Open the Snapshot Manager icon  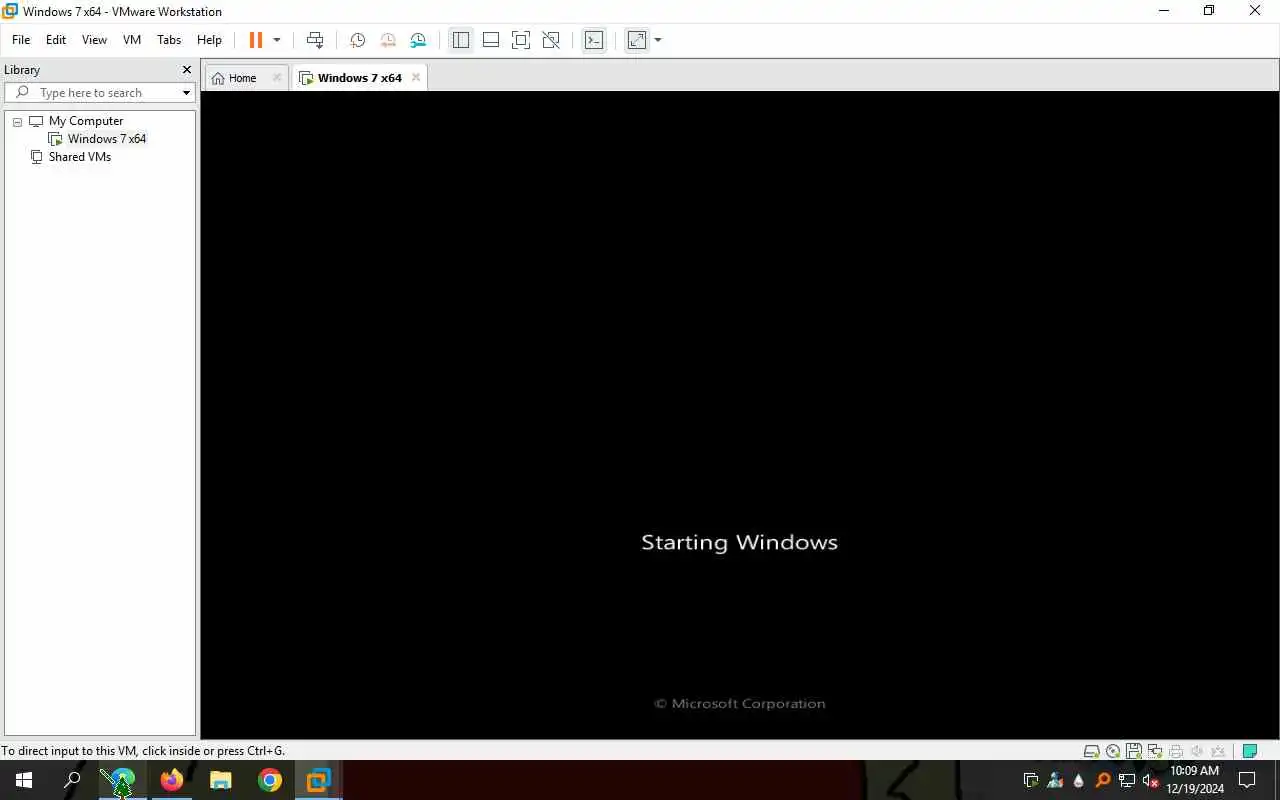[418, 40]
